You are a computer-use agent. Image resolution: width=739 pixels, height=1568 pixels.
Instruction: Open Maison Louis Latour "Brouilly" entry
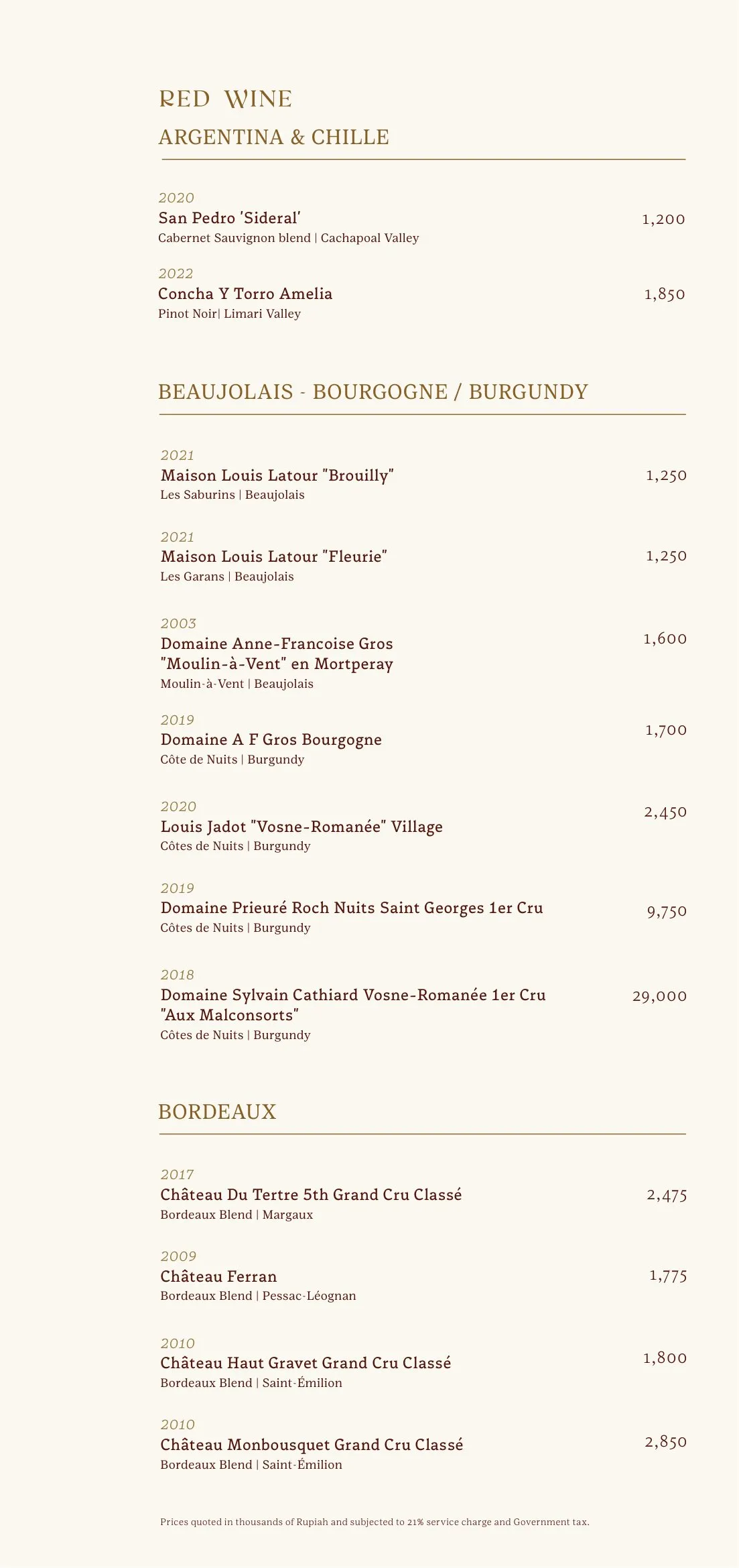277,475
